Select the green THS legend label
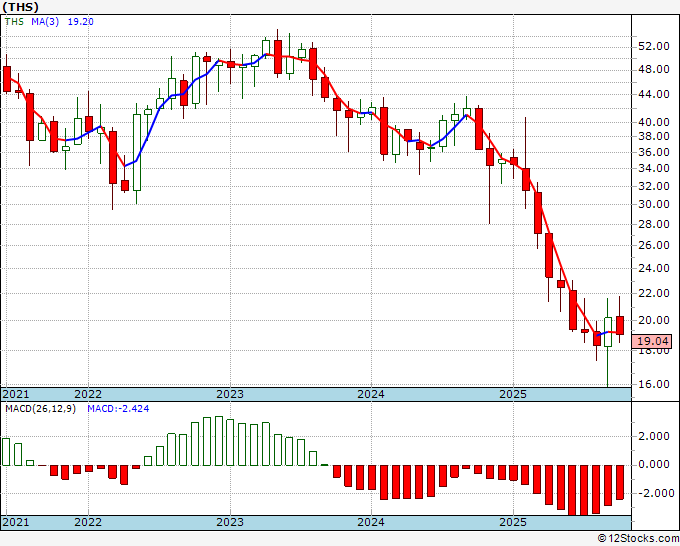Viewport: 680px width, 546px height. pyautogui.click(x=14, y=22)
